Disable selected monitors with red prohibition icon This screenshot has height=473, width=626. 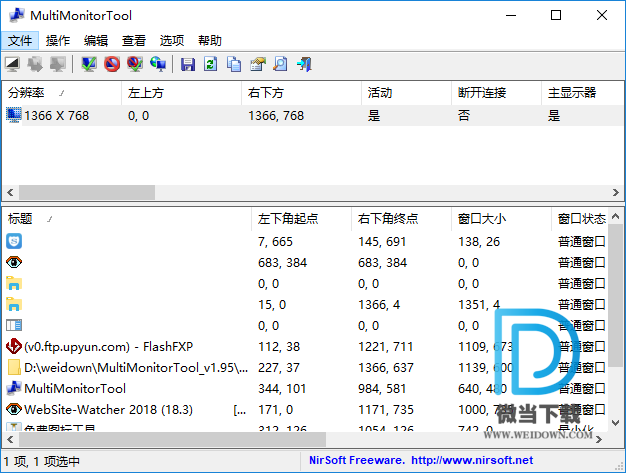(x=112, y=64)
